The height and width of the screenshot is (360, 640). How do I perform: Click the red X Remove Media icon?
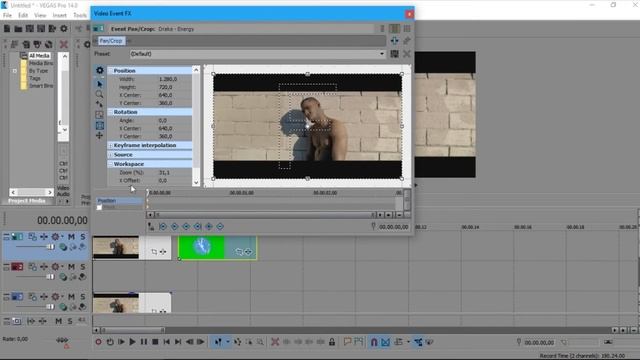64,44
